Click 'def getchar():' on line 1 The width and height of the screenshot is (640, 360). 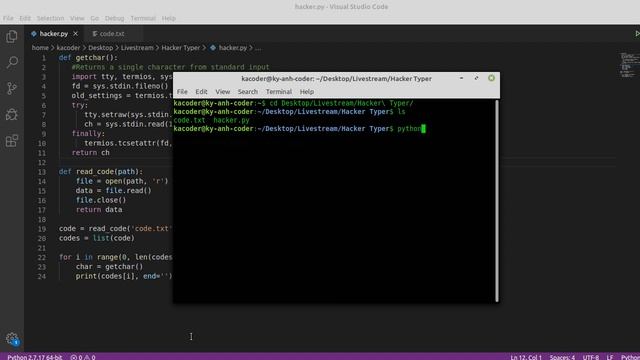(88, 58)
